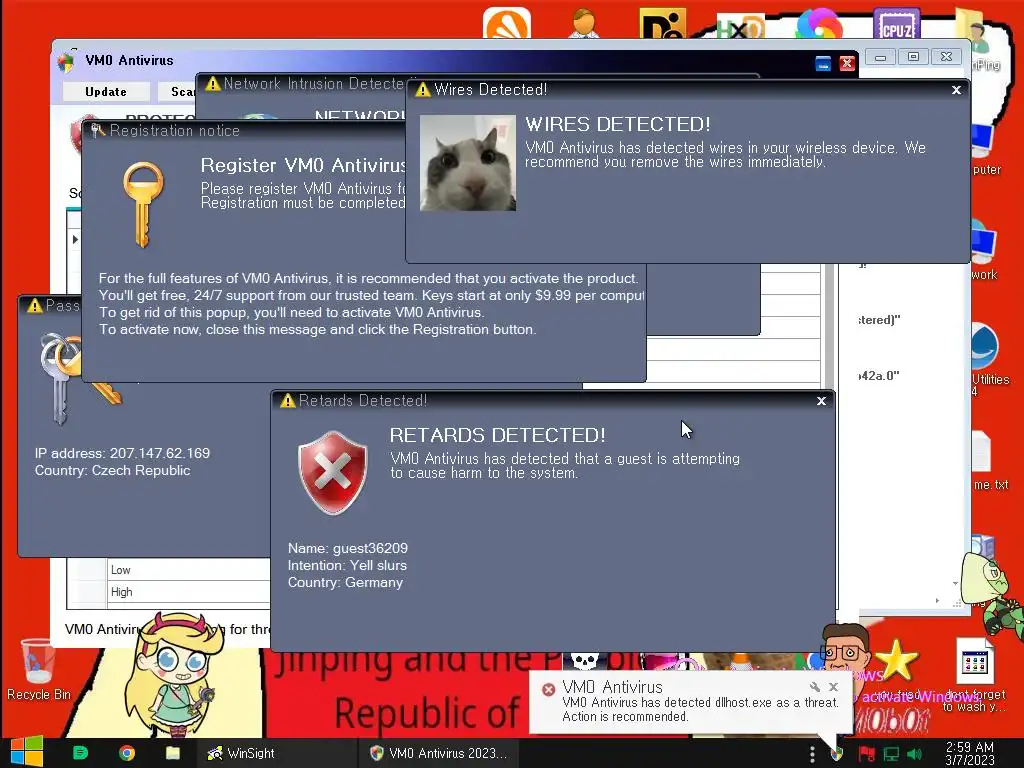Expand the row arrow in threat list
This screenshot has width=1024, height=768.
(75, 239)
